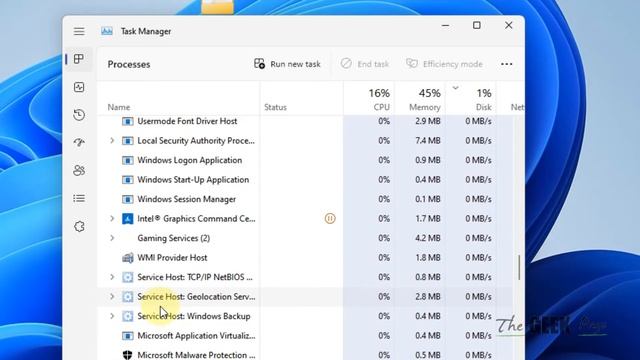640x360 pixels.
Task: Select the Gaming Services (2) row
Action: click(x=305, y=238)
